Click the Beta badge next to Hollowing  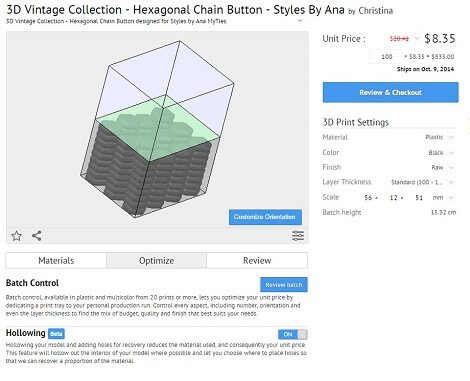(x=56, y=334)
